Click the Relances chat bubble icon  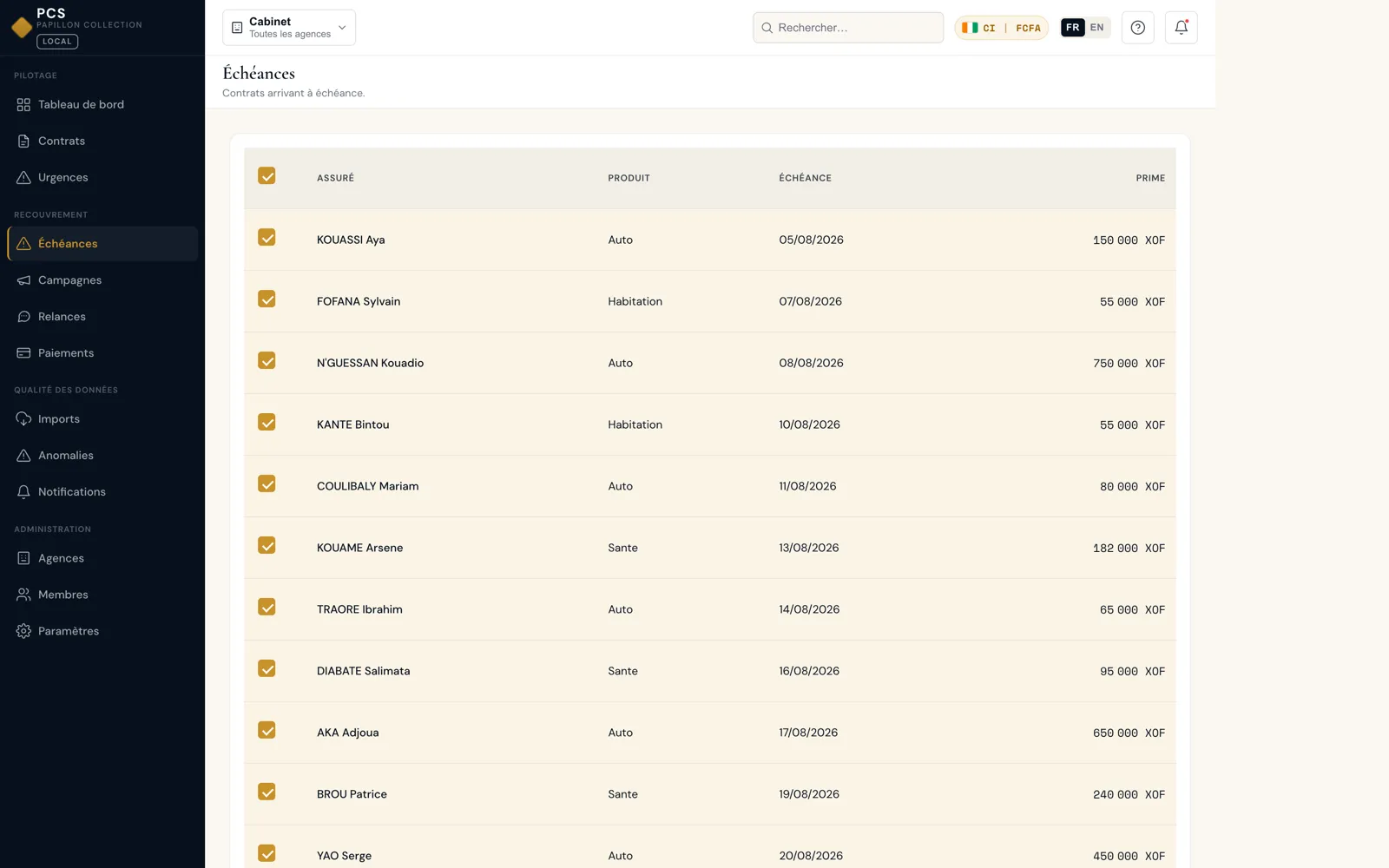[x=23, y=317]
